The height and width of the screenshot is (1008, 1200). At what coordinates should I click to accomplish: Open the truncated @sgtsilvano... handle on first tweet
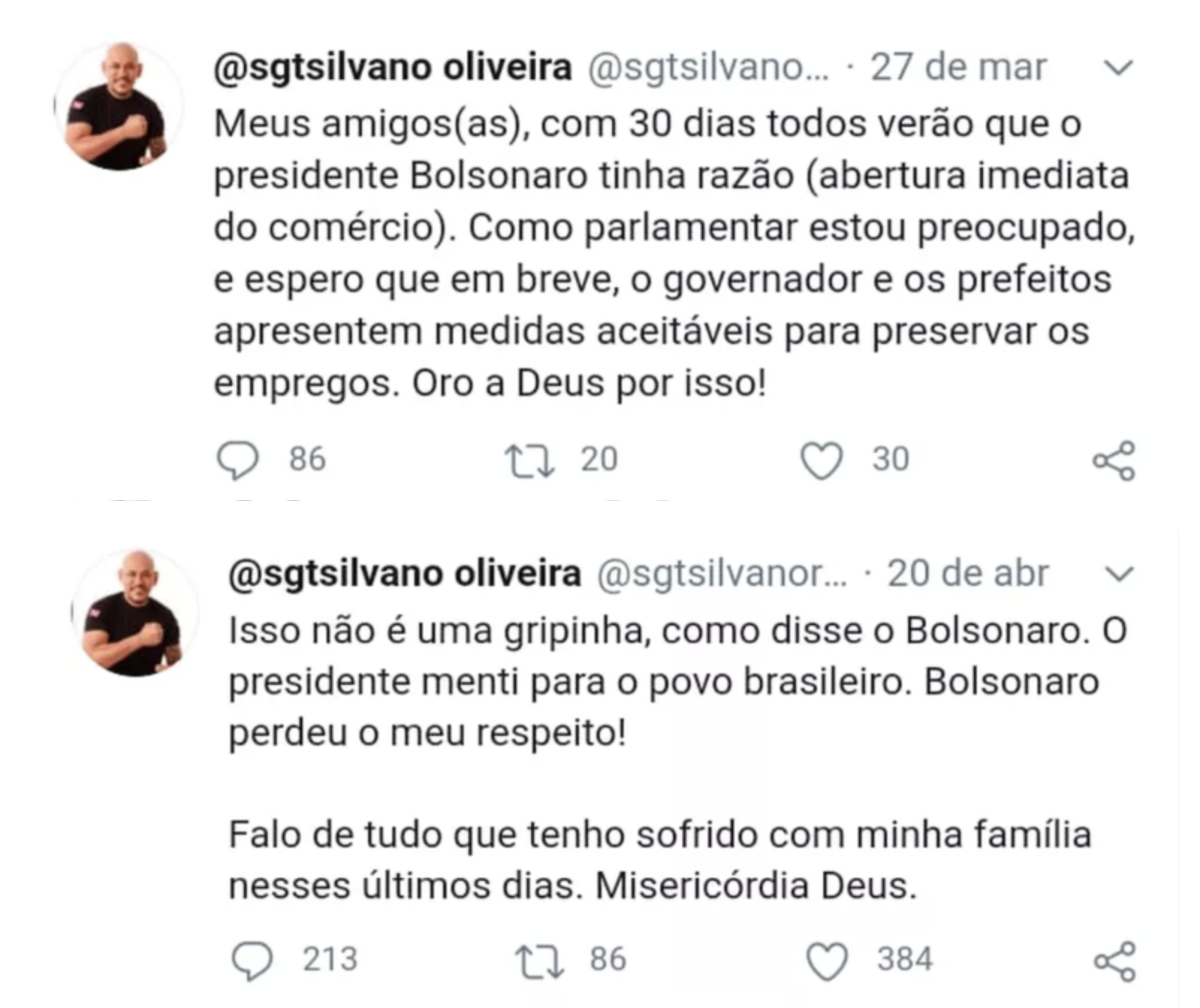click(x=708, y=68)
